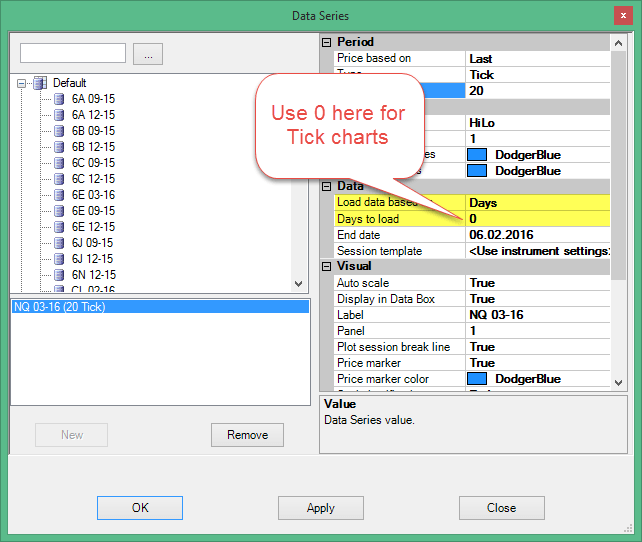Select the End date property label
This screenshot has height=542, width=642.
pos(359,235)
